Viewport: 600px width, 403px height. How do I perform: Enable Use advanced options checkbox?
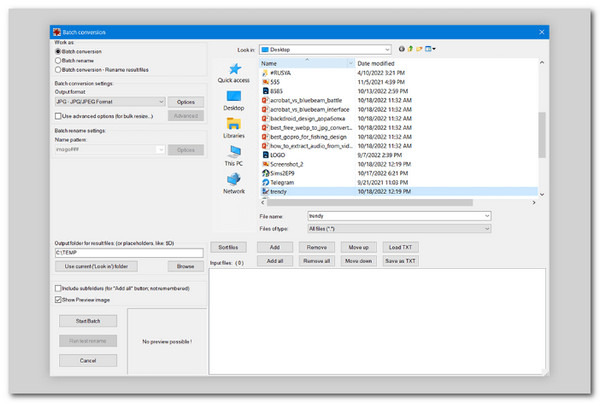click(x=57, y=116)
